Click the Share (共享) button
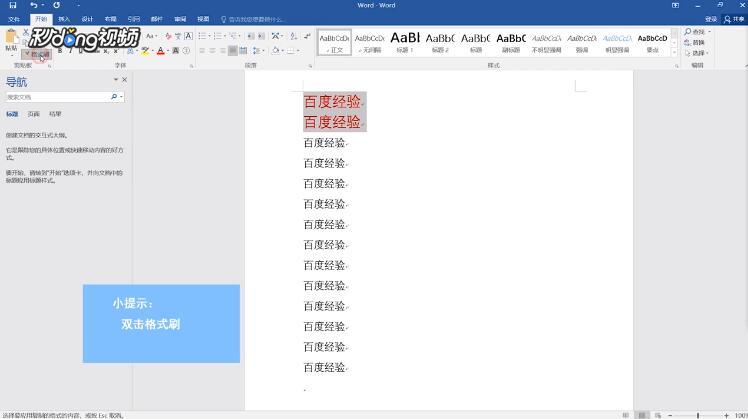 pos(734,19)
